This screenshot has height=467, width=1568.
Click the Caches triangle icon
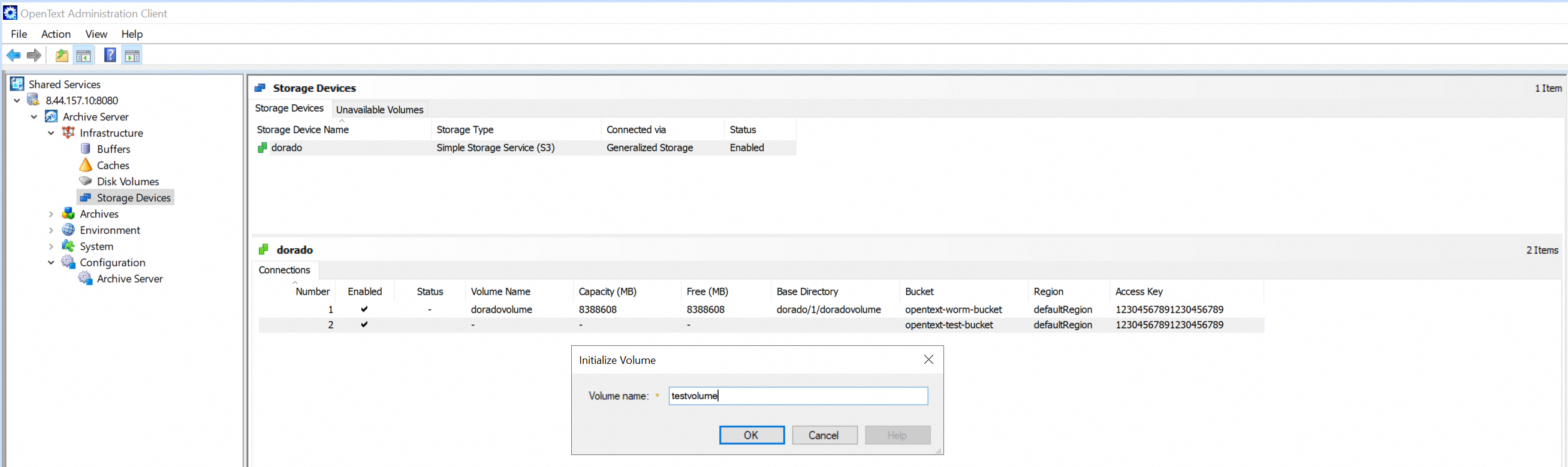tap(86, 165)
